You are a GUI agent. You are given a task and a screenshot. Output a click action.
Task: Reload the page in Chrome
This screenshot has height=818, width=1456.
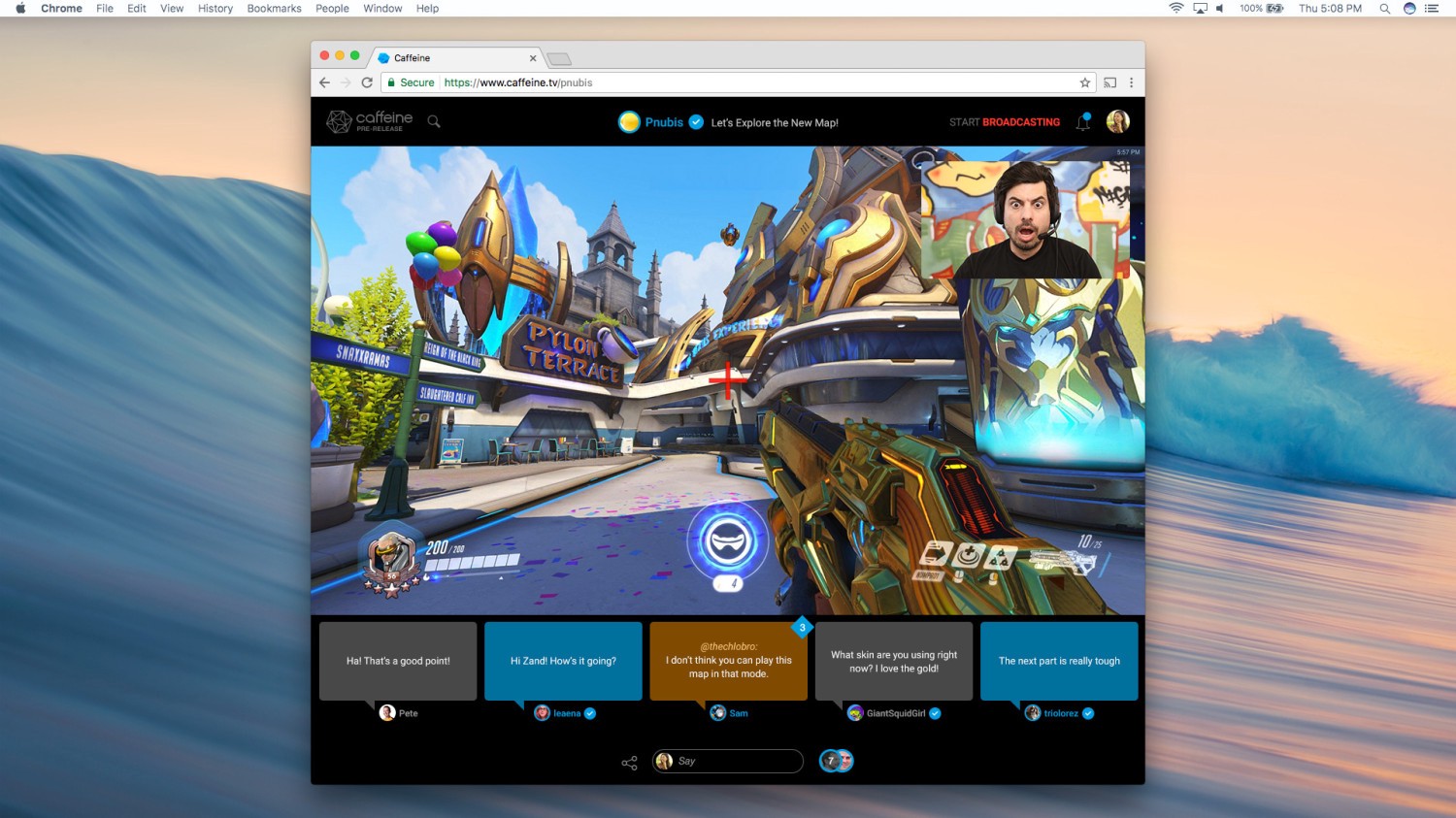(x=367, y=82)
